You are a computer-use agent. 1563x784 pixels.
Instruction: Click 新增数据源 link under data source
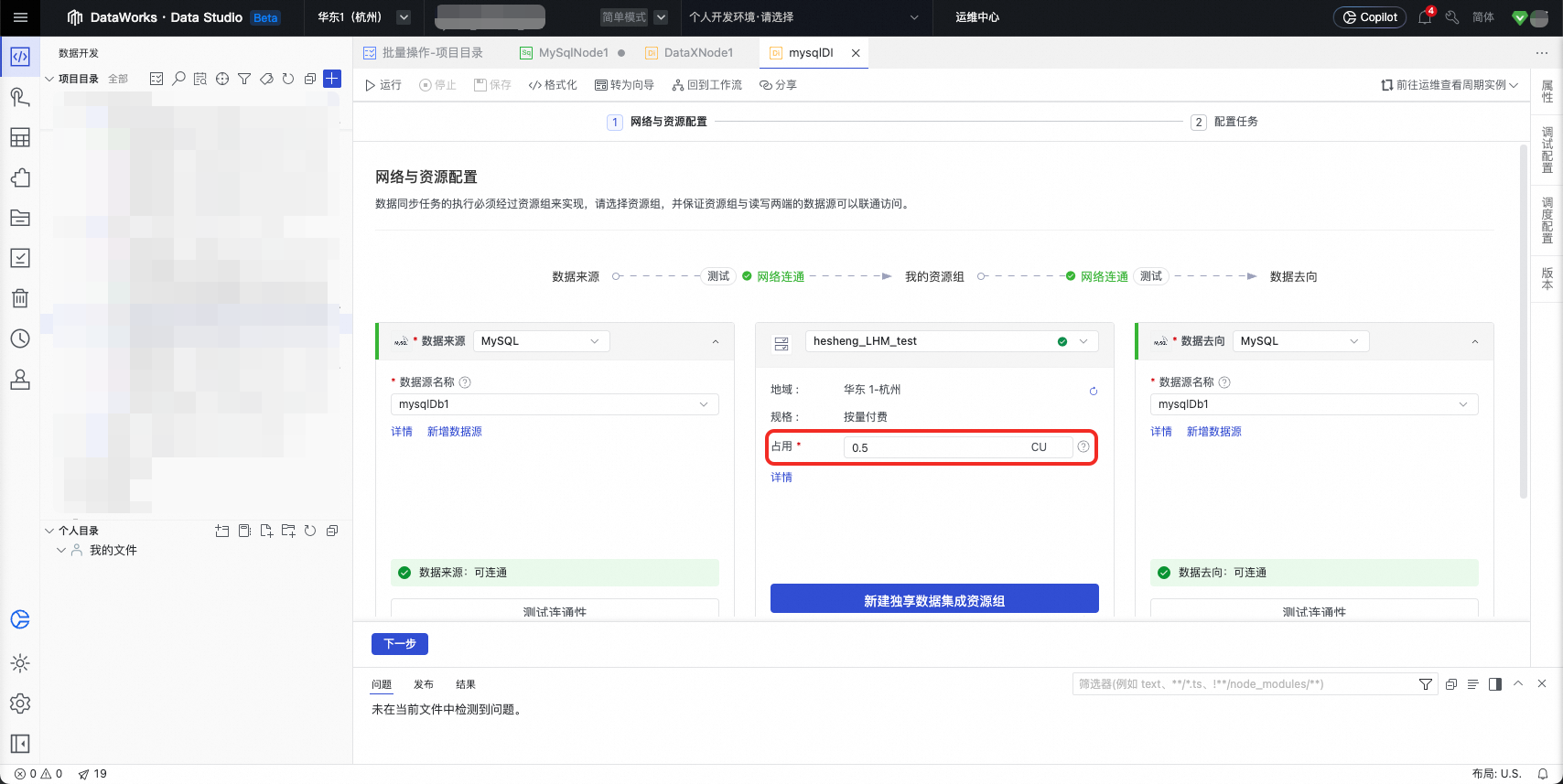455,432
